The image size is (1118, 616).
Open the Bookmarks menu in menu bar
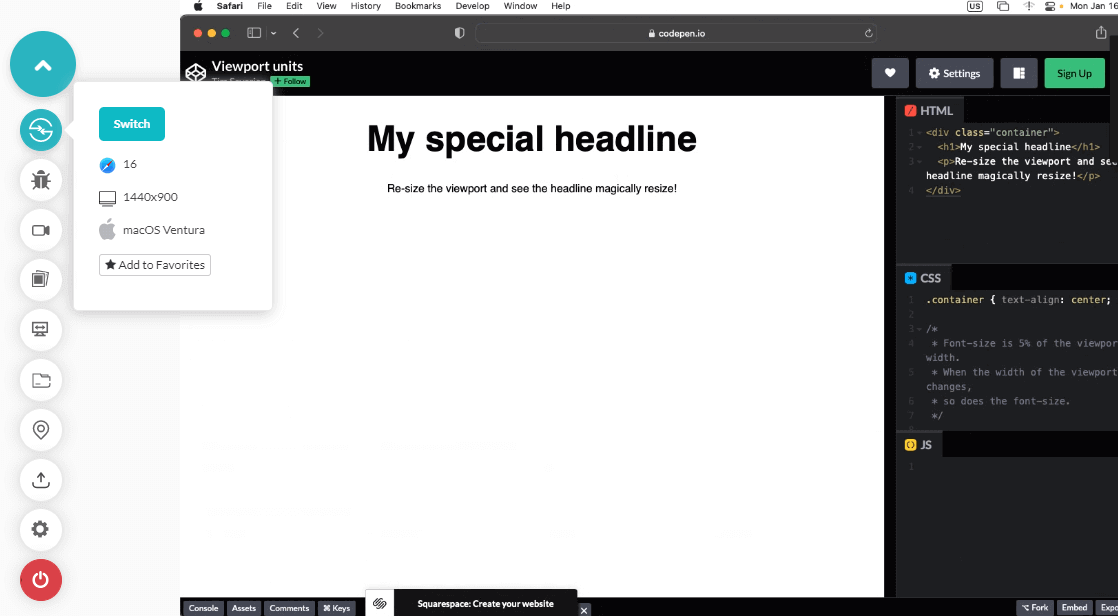pyautogui.click(x=417, y=6)
